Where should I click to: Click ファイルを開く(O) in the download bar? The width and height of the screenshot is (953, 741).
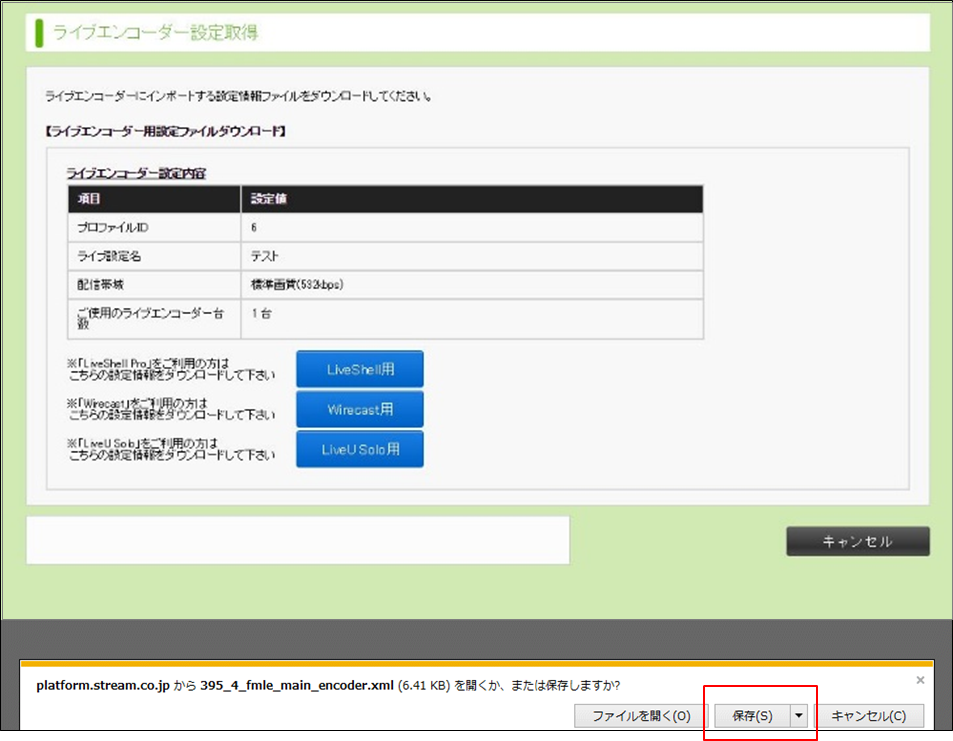coord(641,716)
